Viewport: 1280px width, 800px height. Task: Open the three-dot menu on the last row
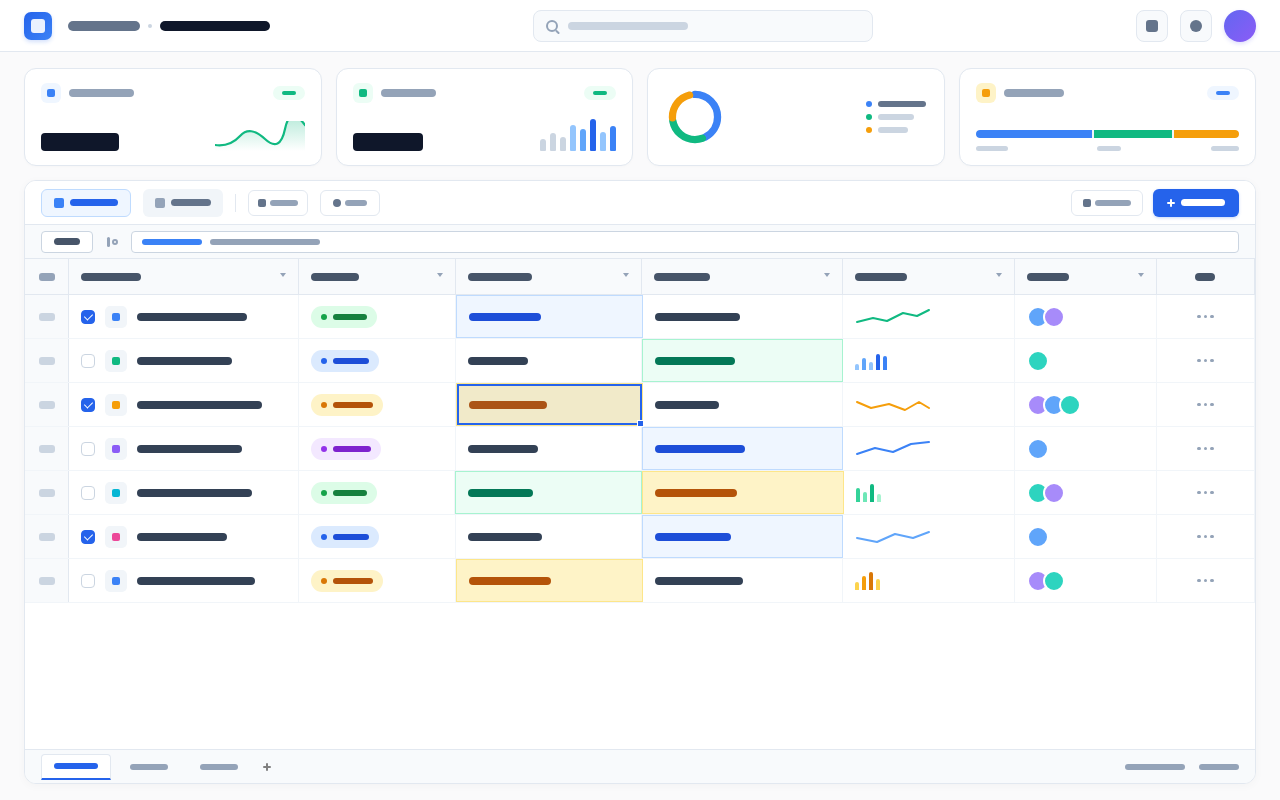tap(1205, 581)
